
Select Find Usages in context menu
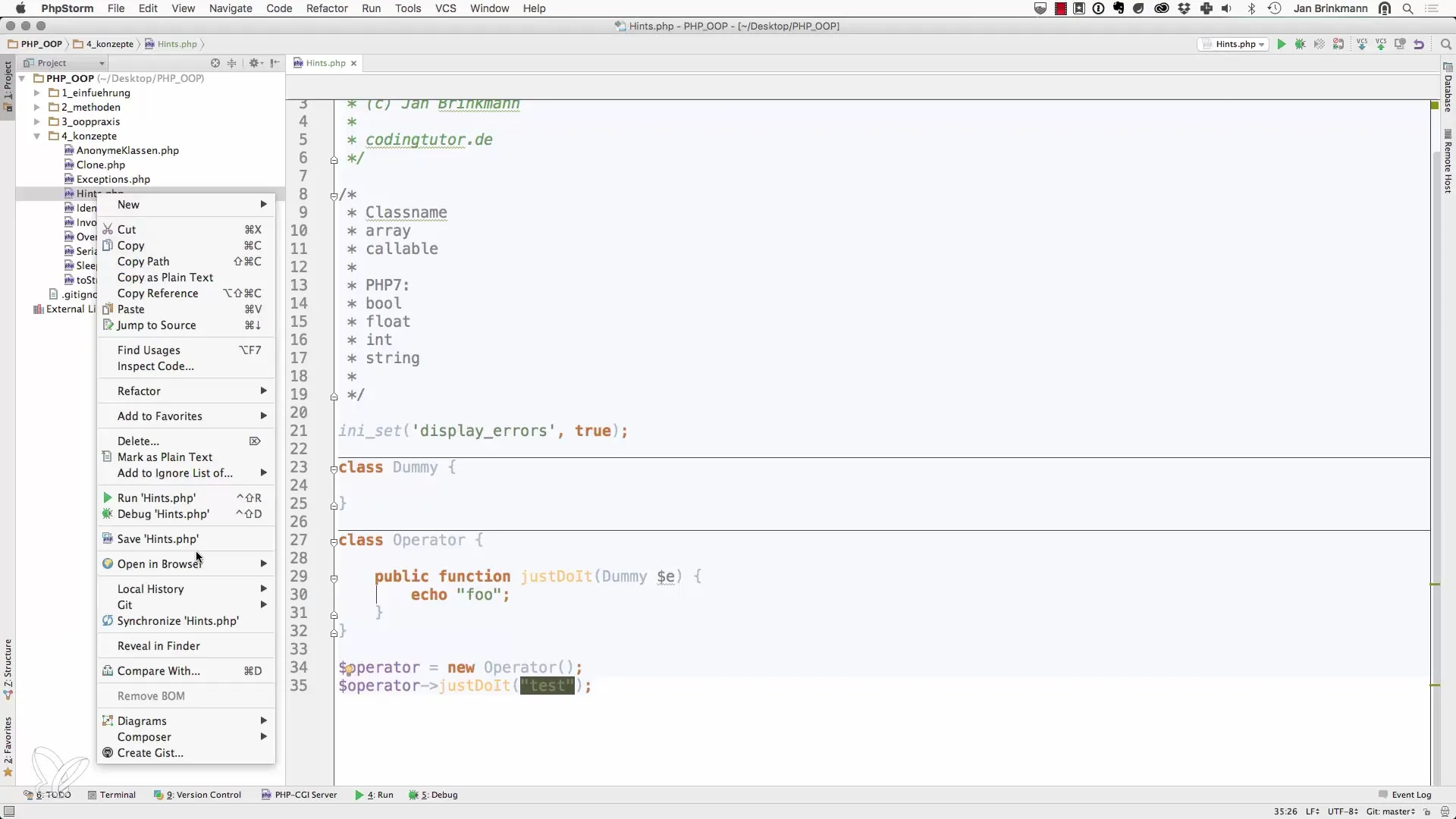[186, 350]
